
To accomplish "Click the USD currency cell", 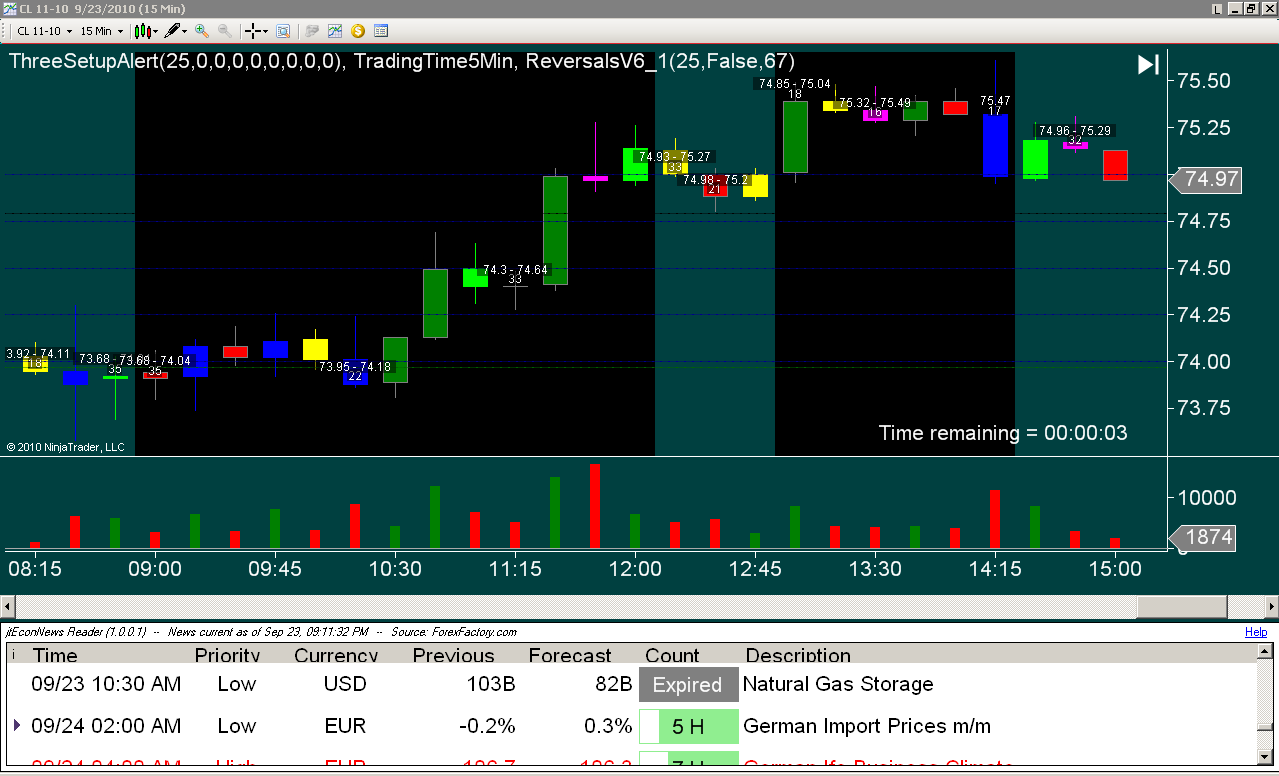I will click(x=345, y=685).
